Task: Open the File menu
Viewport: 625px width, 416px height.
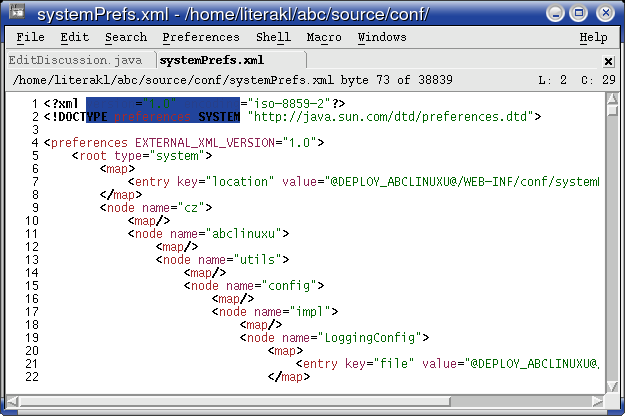Action: [30, 37]
